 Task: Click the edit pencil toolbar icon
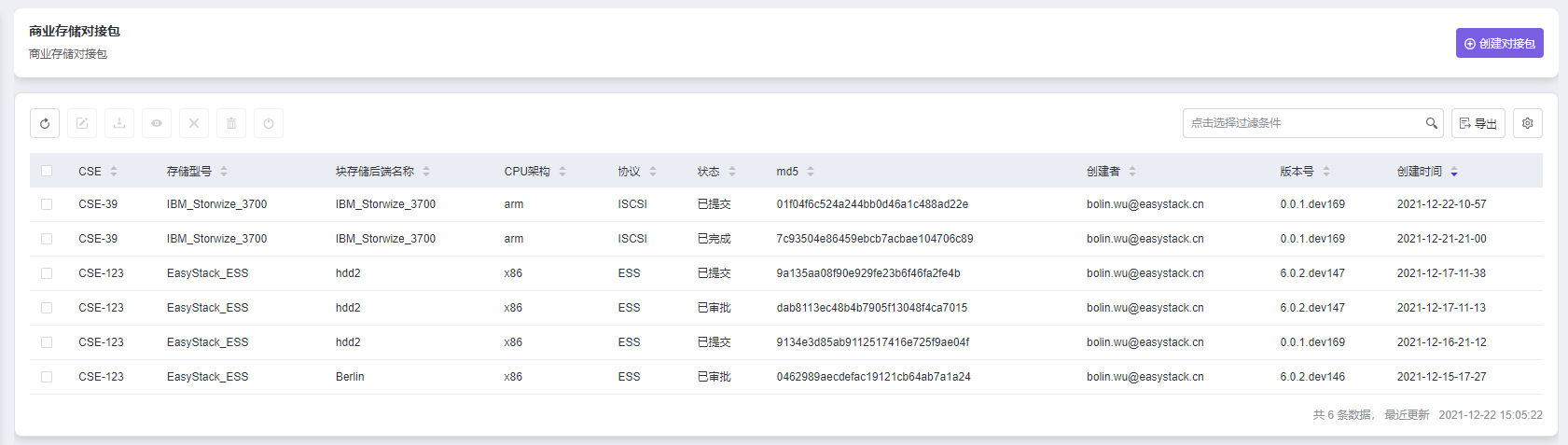point(82,123)
